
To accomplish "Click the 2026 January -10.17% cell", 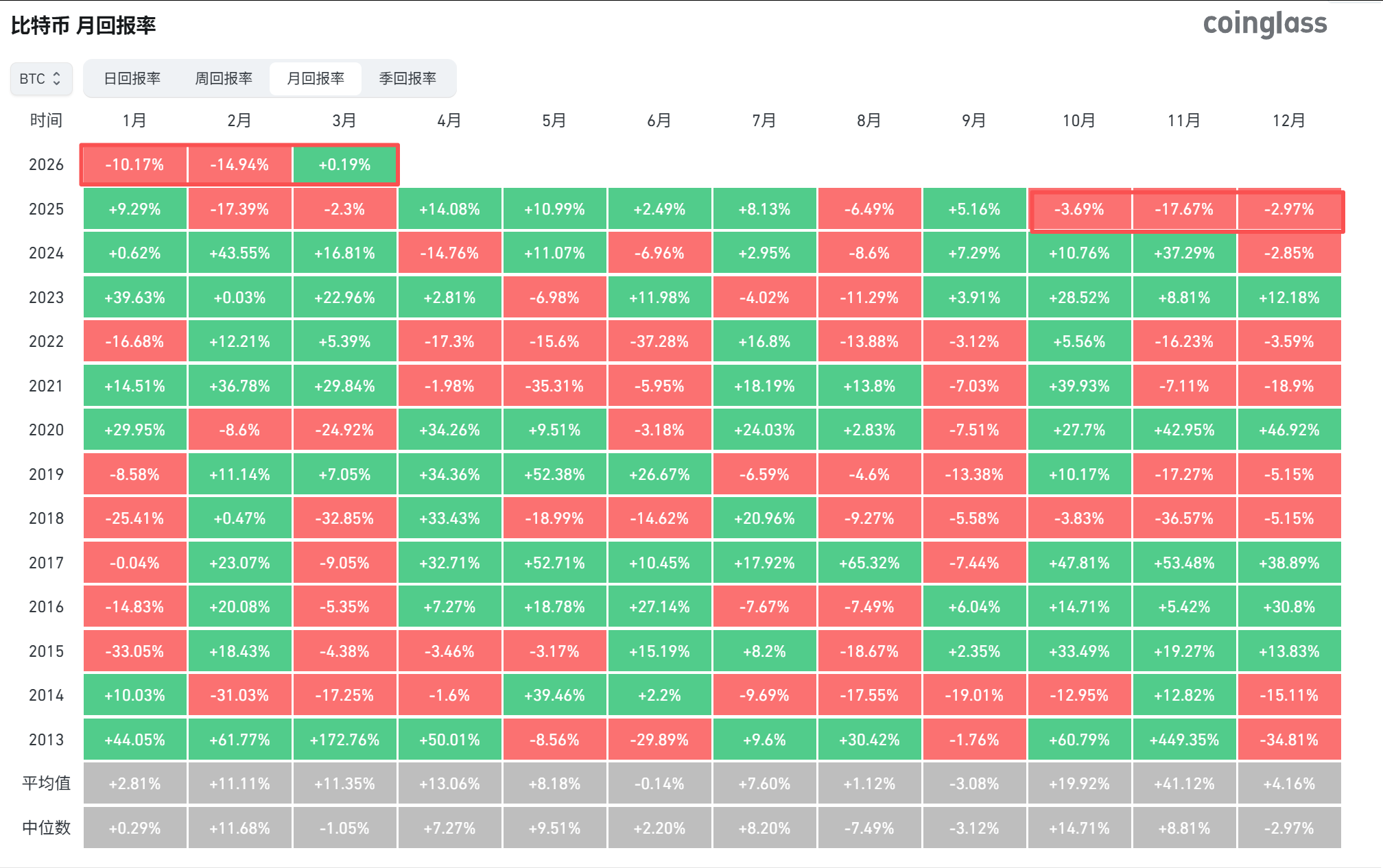I will point(134,165).
